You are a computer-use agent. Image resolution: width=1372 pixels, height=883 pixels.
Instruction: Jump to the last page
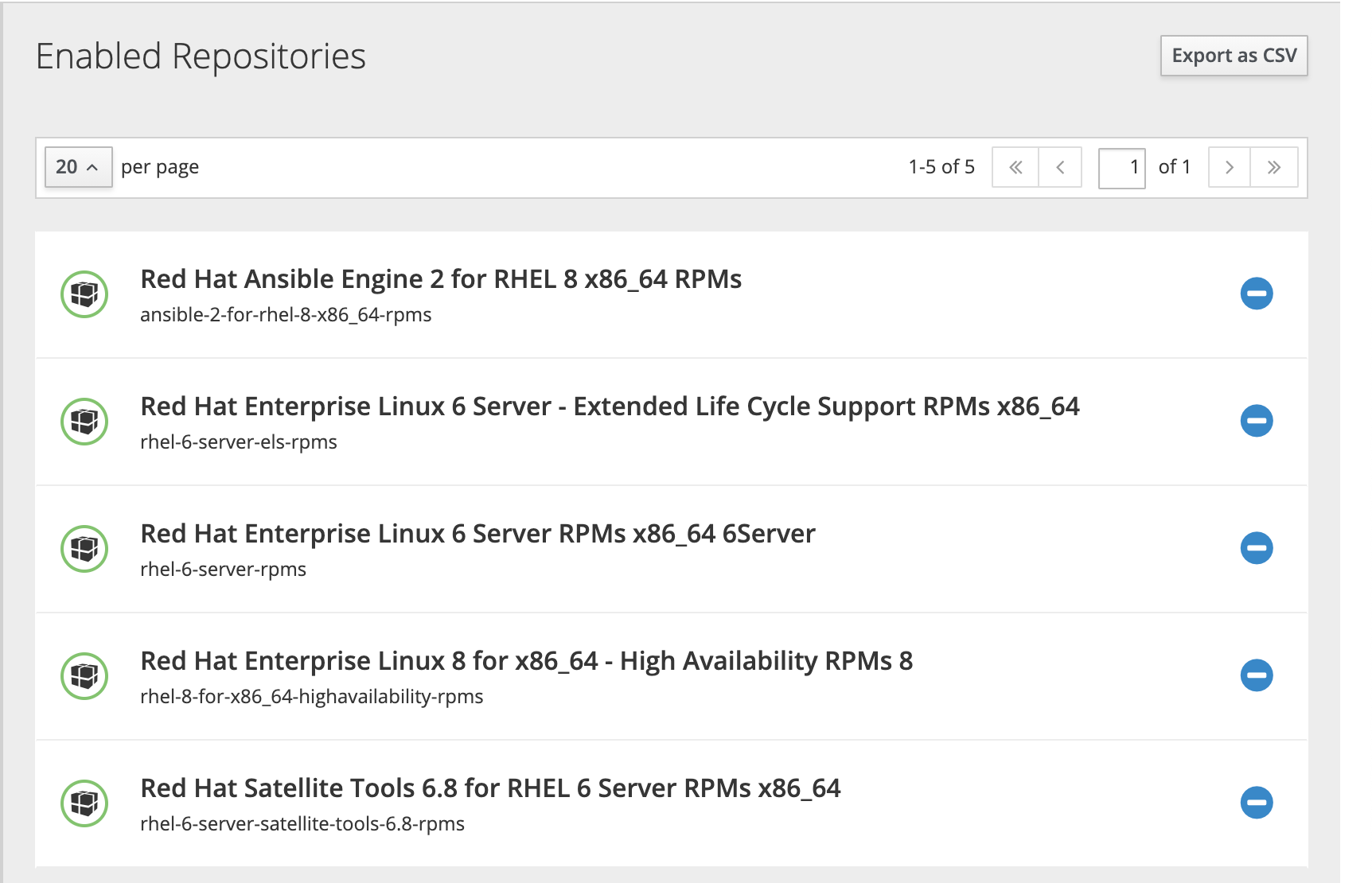pyautogui.click(x=1273, y=167)
